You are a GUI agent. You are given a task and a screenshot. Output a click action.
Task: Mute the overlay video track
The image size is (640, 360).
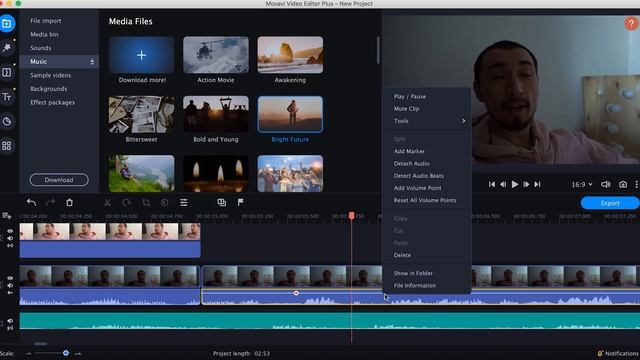point(10,238)
